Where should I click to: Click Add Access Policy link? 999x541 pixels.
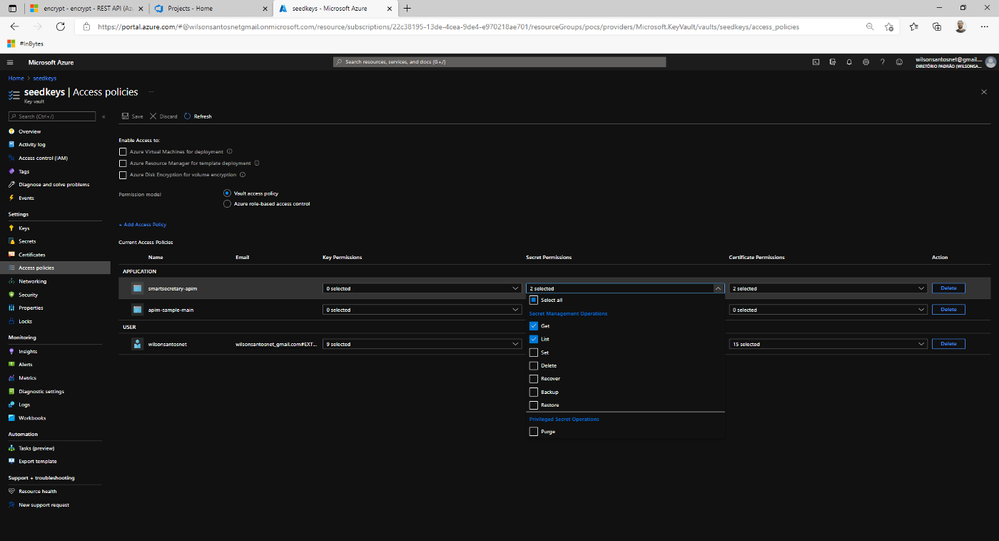pos(143,224)
